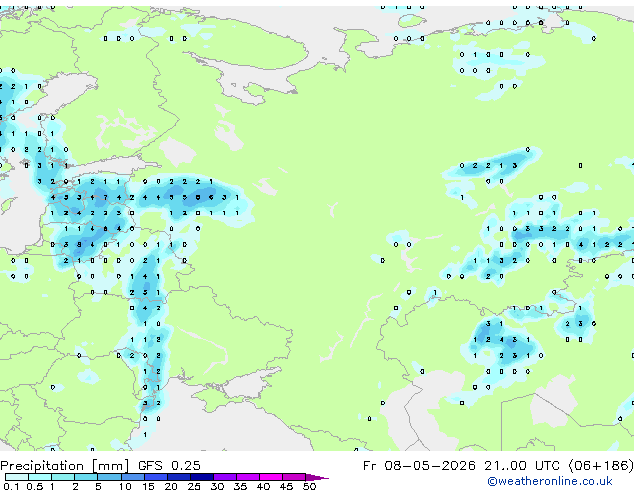Click the '[mm]' unit label

click(110, 466)
